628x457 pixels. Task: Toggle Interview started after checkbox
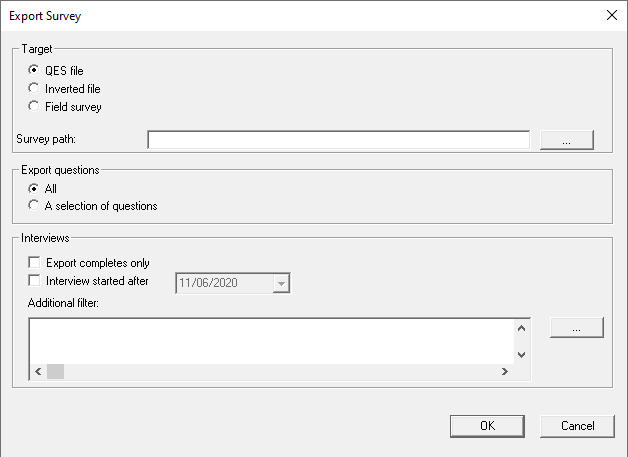[x=34, y=280]
